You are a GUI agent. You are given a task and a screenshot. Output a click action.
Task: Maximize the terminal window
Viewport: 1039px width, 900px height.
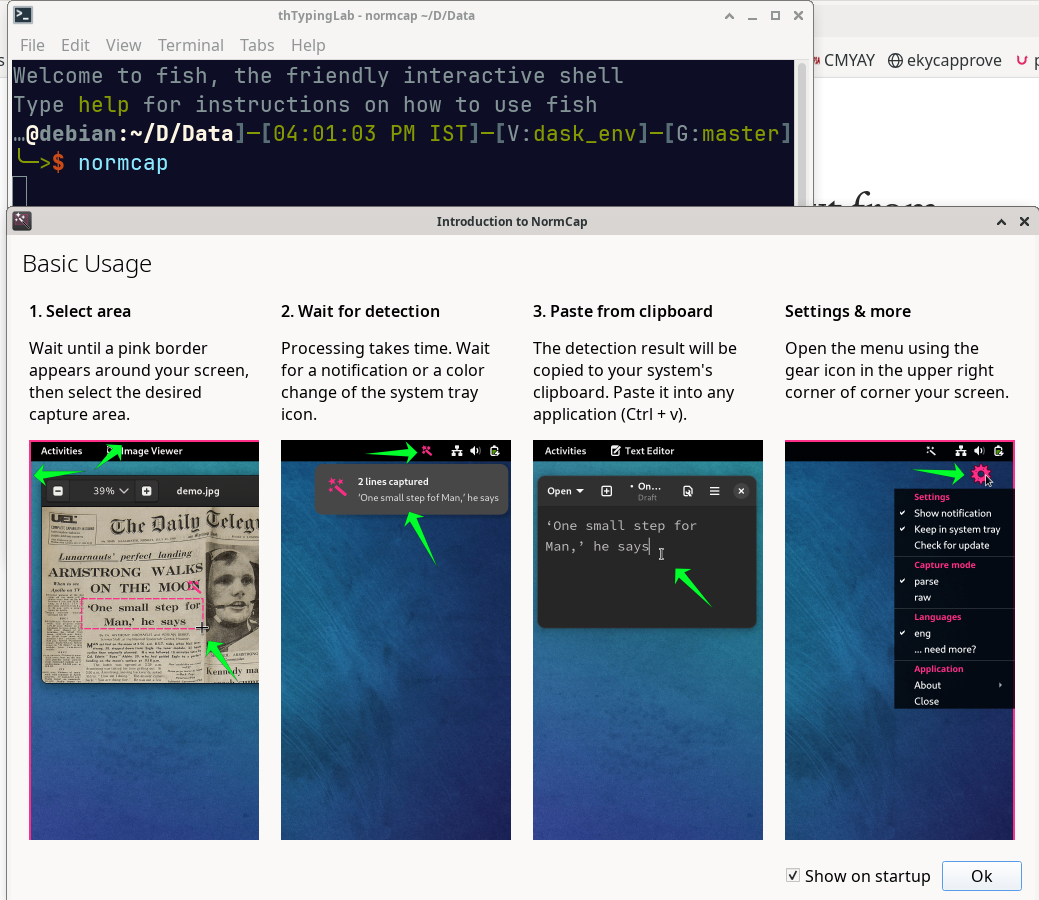[775, 16]
